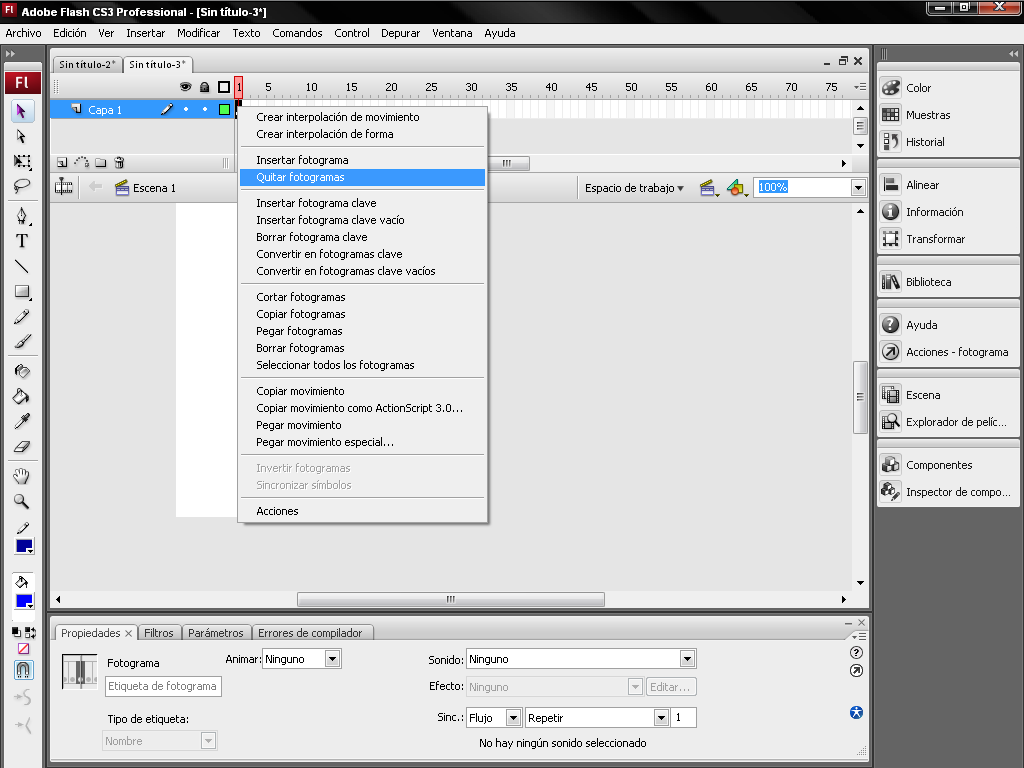
Task: Click the stage horizontal scrollbar
Action: [x=451, y=599]
